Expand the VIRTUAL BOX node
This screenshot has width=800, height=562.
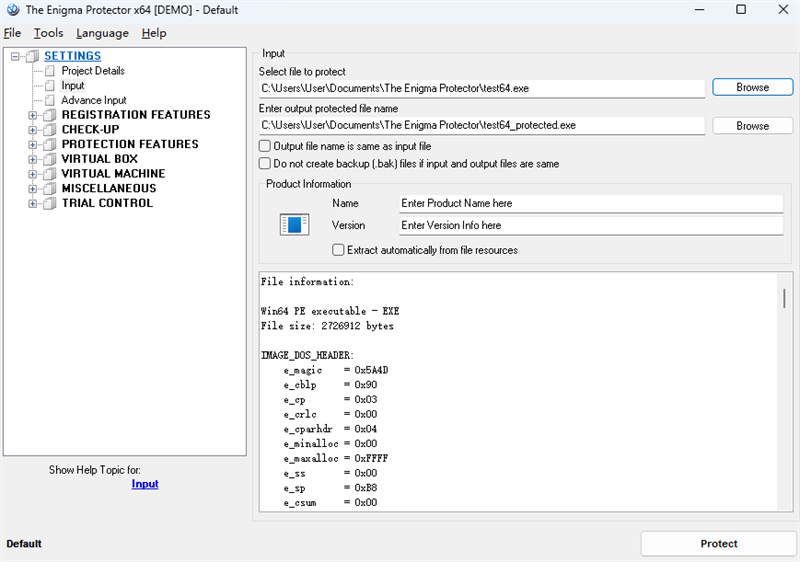pos(33,159)
